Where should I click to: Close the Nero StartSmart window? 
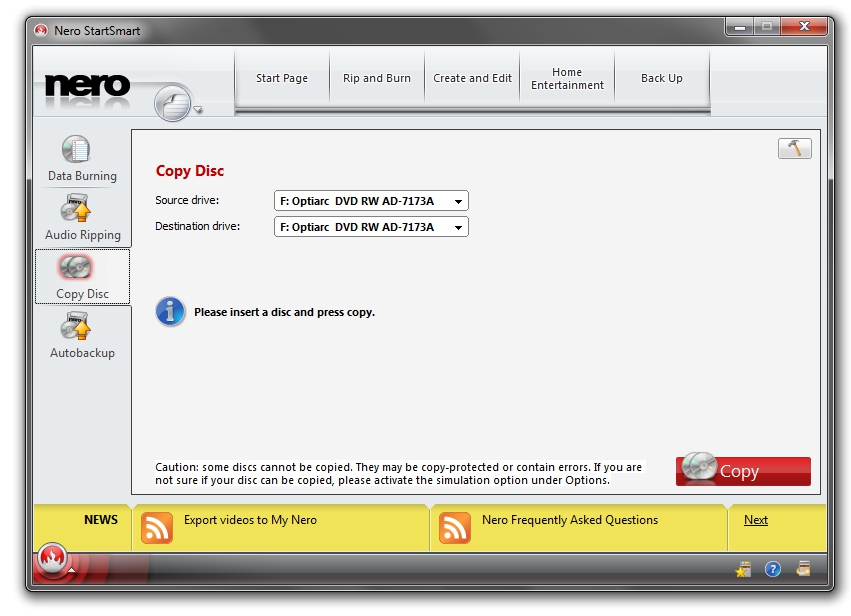[804, 27]
